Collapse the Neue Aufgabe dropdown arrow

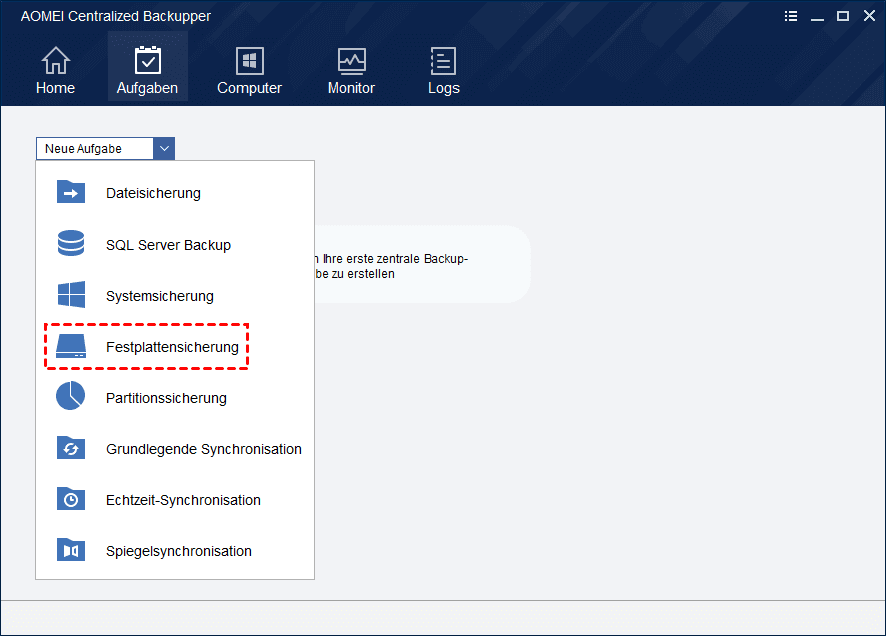pyautogui.click(x=164, y=149)
